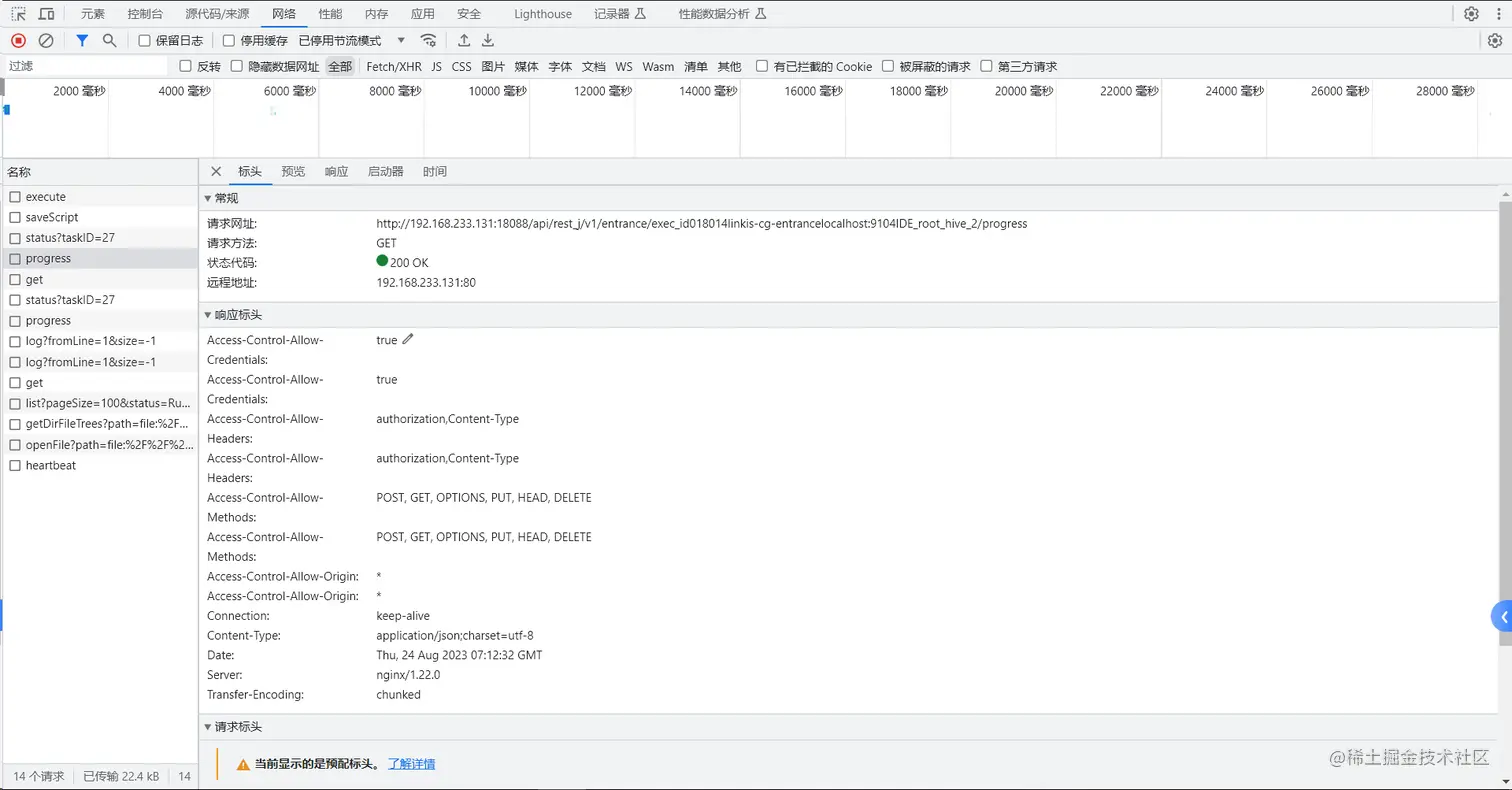Open the Lighthouse tab
This screenshot has width=1512, height=790.
tap(543, 14)
